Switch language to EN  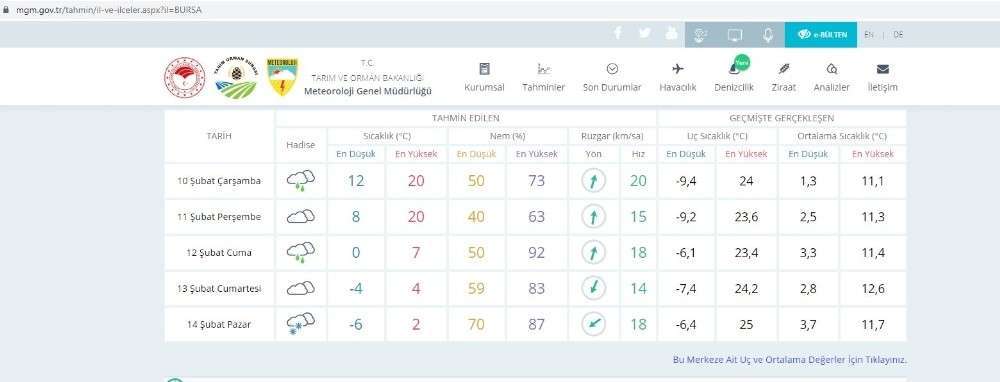[869, 35]
